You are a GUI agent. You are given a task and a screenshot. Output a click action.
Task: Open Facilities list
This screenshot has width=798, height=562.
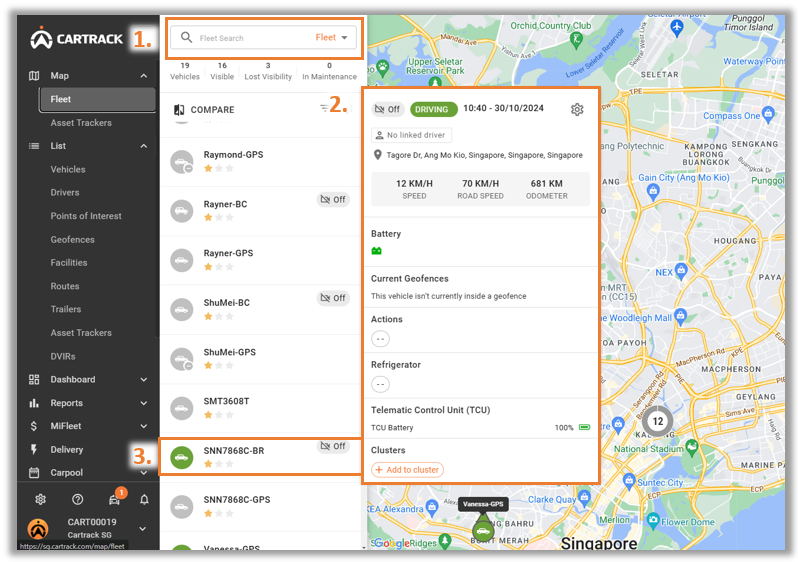[x=69, y=263]
